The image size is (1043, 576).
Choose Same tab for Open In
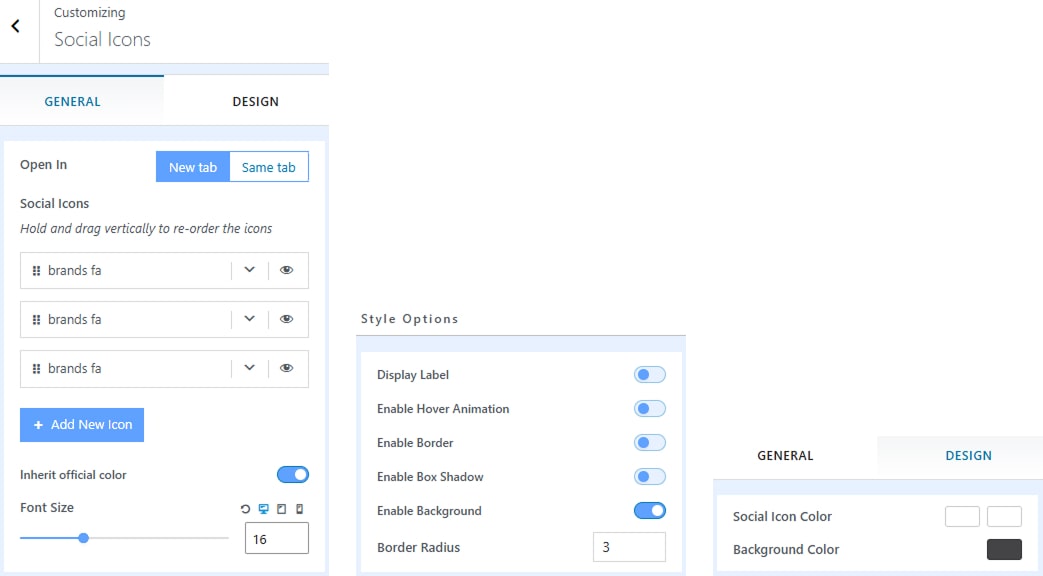[x=268, y=167]
